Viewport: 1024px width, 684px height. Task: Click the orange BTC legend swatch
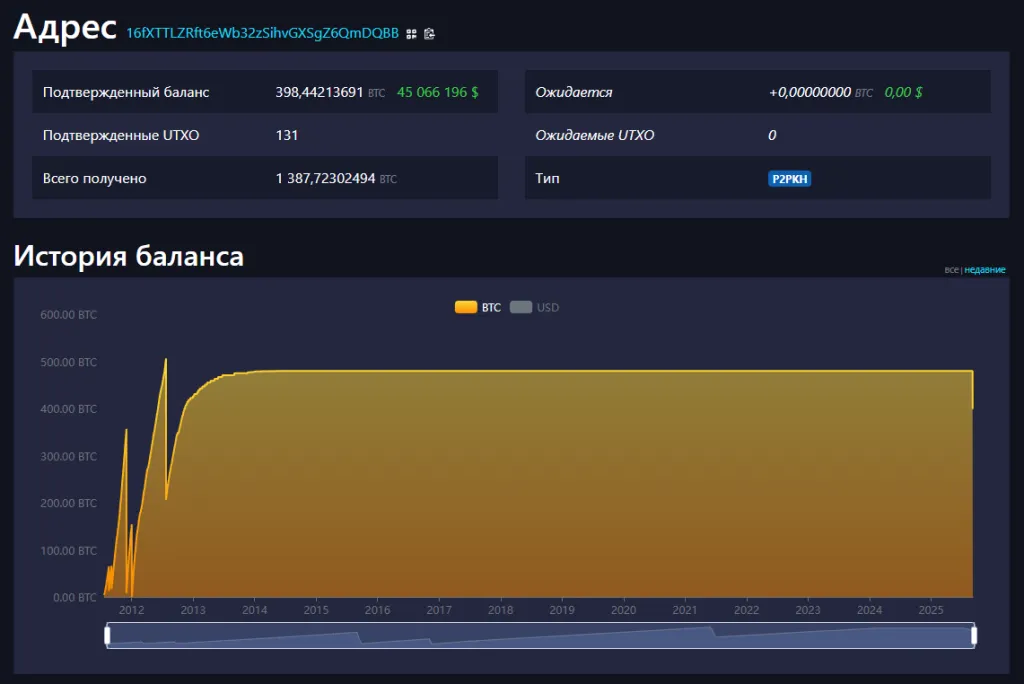[466, 307]
